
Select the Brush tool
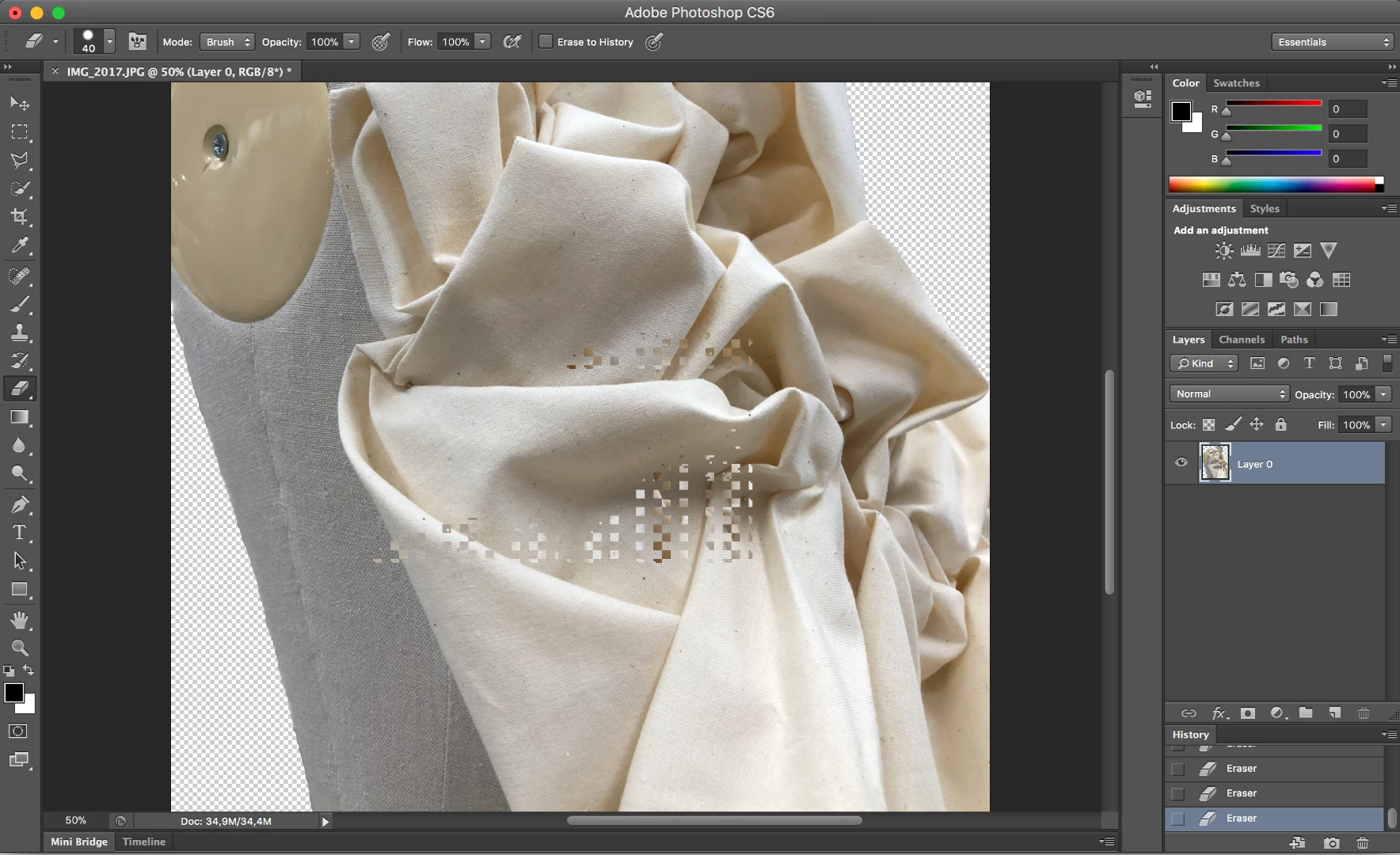tap(20, 304)
